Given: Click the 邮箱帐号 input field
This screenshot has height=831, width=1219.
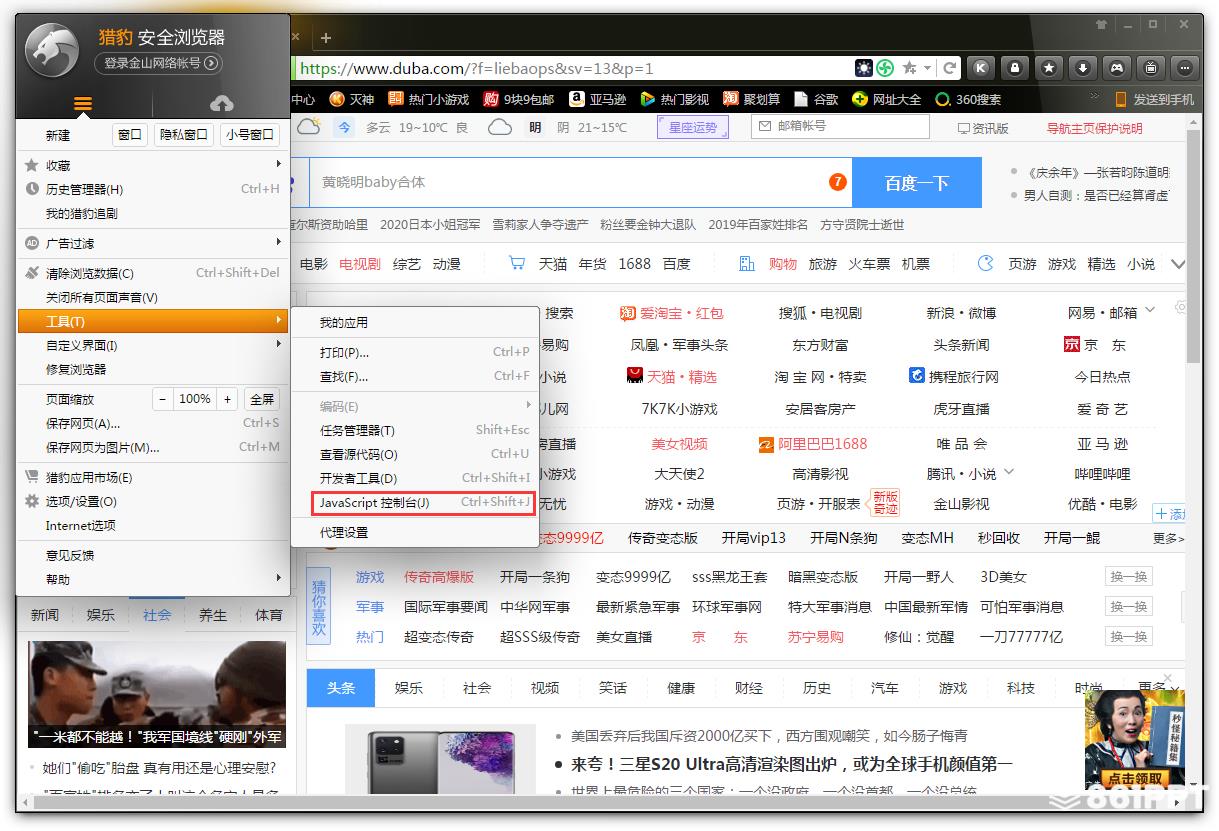Looking at the screenshot, I should click(840, 127).
